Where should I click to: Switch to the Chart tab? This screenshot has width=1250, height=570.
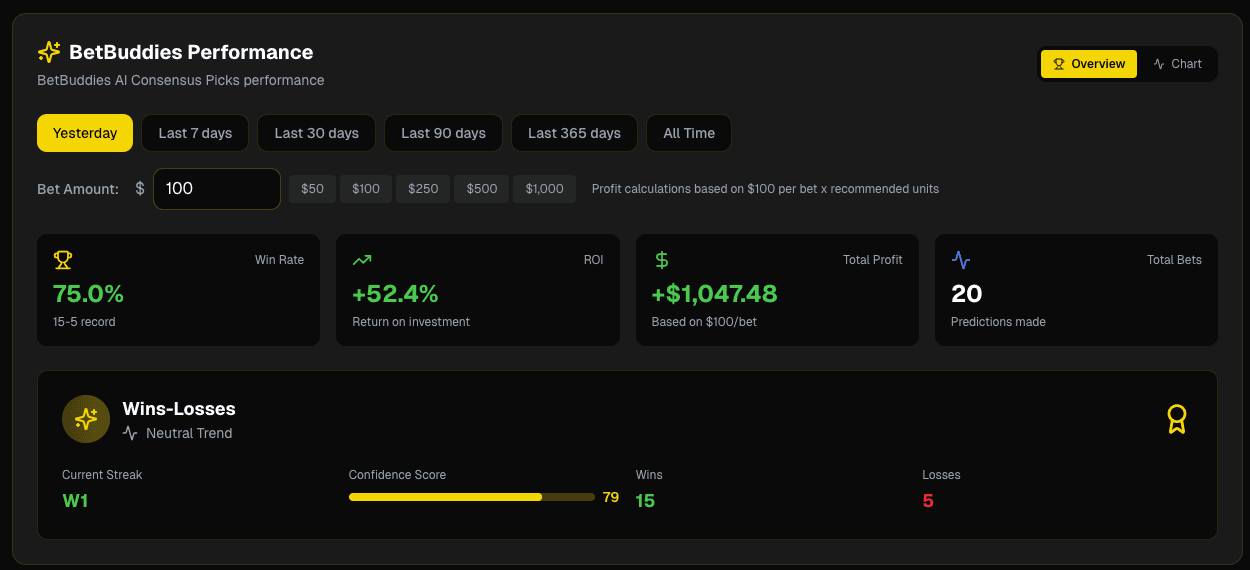click(x=1177, y=64)
